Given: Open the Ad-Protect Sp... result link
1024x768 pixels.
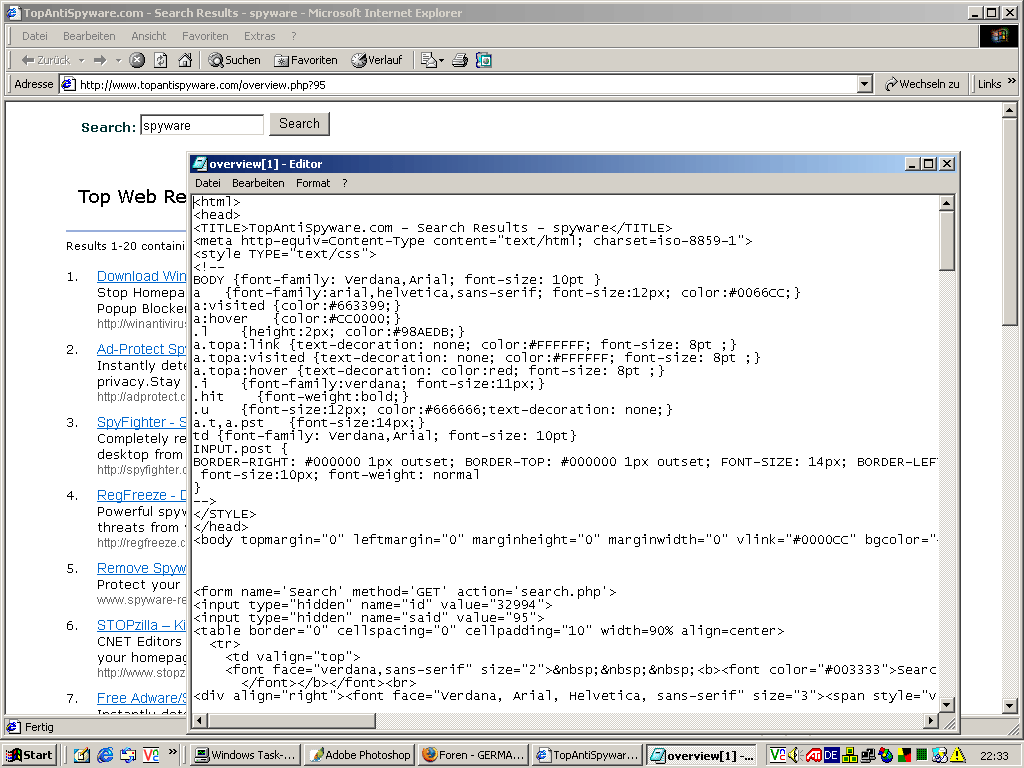Looking at the screenshot, I should tap(142, 349).
